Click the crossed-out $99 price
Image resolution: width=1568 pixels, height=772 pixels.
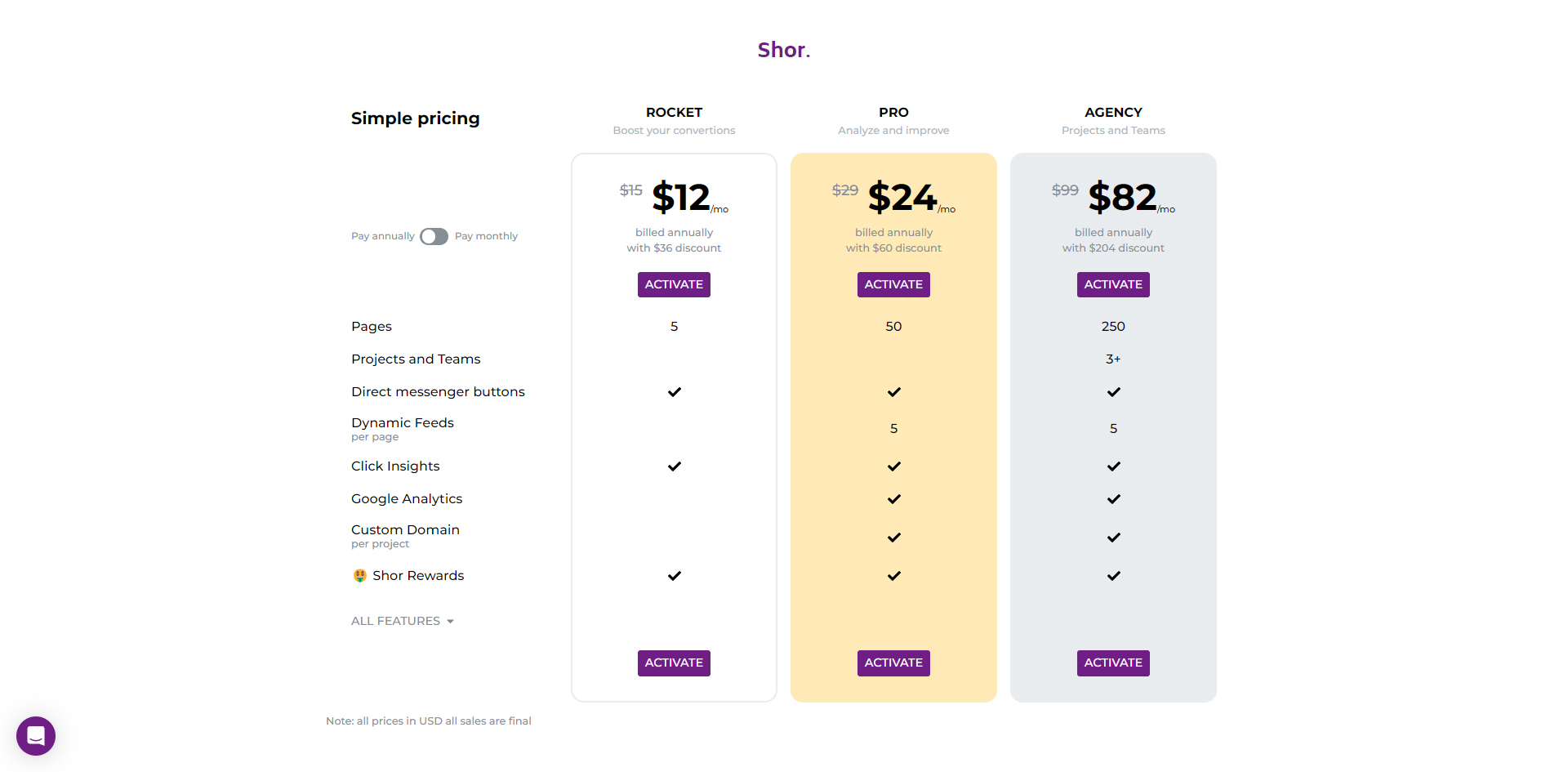pos(1065,190)
